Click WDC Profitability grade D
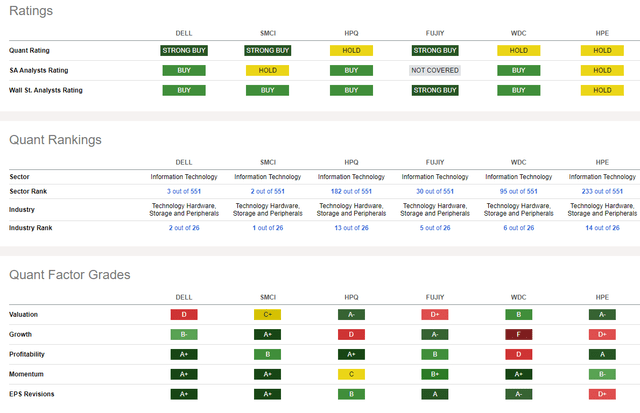The height and width of the screenshot is (413, 640). (x=519, y=354)
